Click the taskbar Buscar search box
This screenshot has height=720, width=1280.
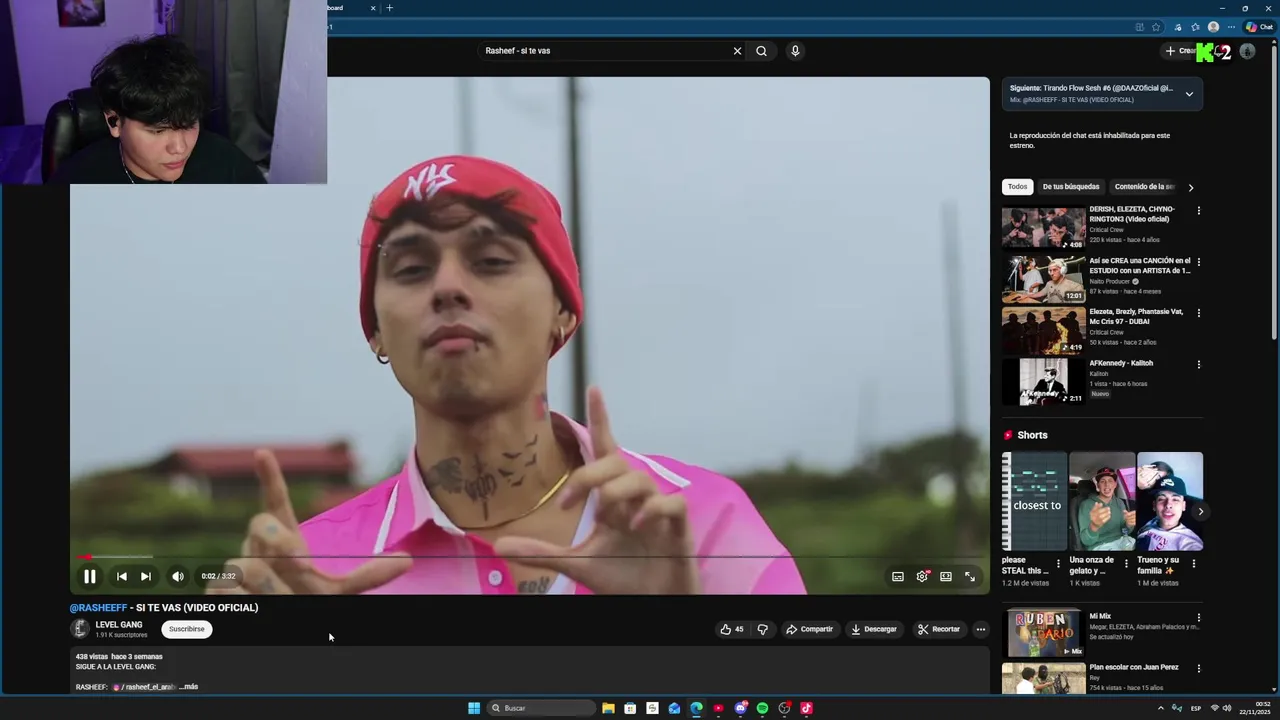(541, 708)
